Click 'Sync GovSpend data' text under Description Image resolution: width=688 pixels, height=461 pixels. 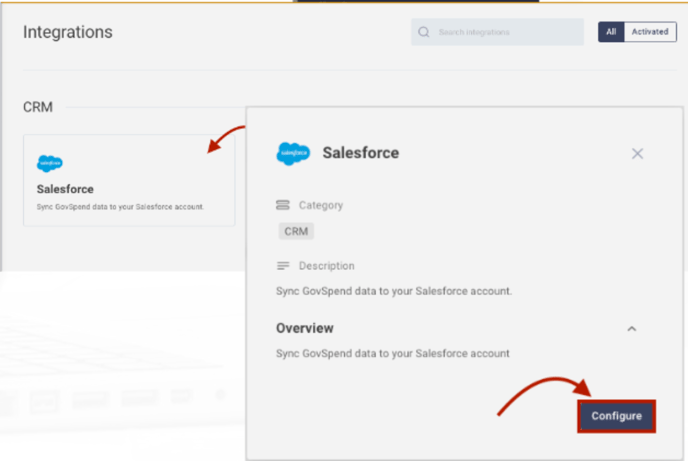(x=394, y=291)
